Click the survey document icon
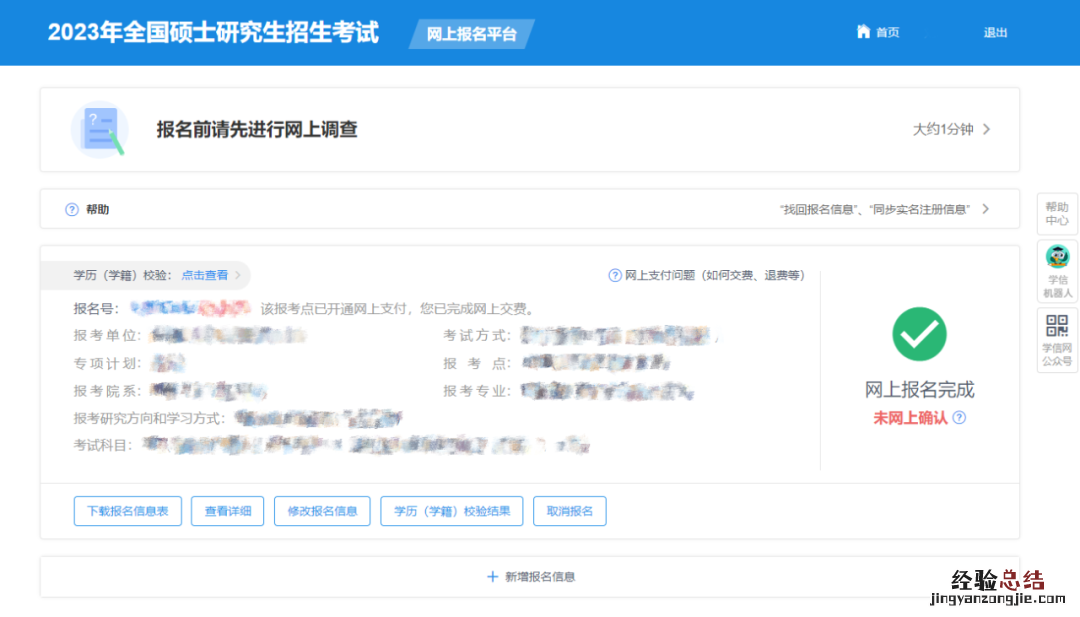Screen dimensions: 1080x617 (x=100, y=130)
